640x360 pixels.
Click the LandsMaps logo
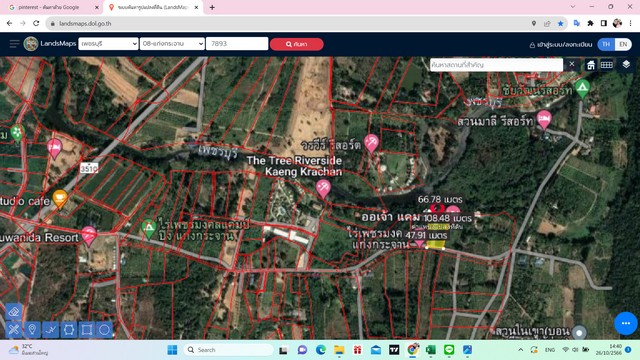click(31, 44)
